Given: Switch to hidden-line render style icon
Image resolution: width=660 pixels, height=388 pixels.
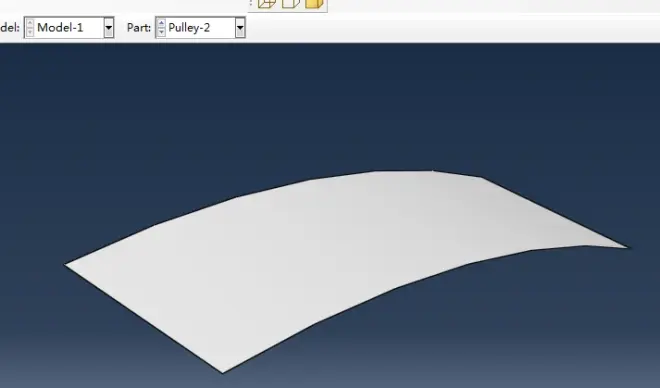Looking at the screenshot, I should point(290,4).
